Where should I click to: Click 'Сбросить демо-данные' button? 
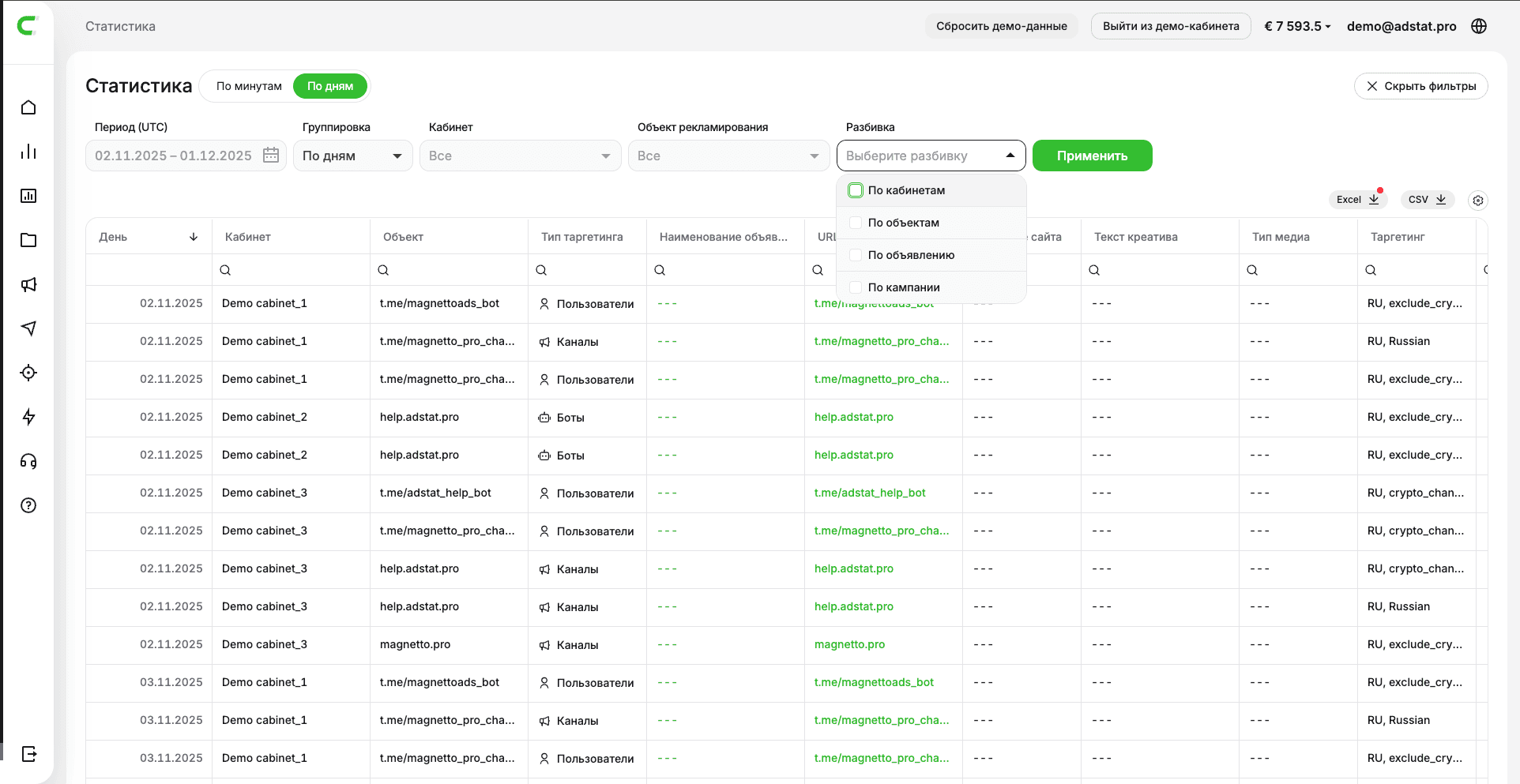click(x=1001, y=26)
